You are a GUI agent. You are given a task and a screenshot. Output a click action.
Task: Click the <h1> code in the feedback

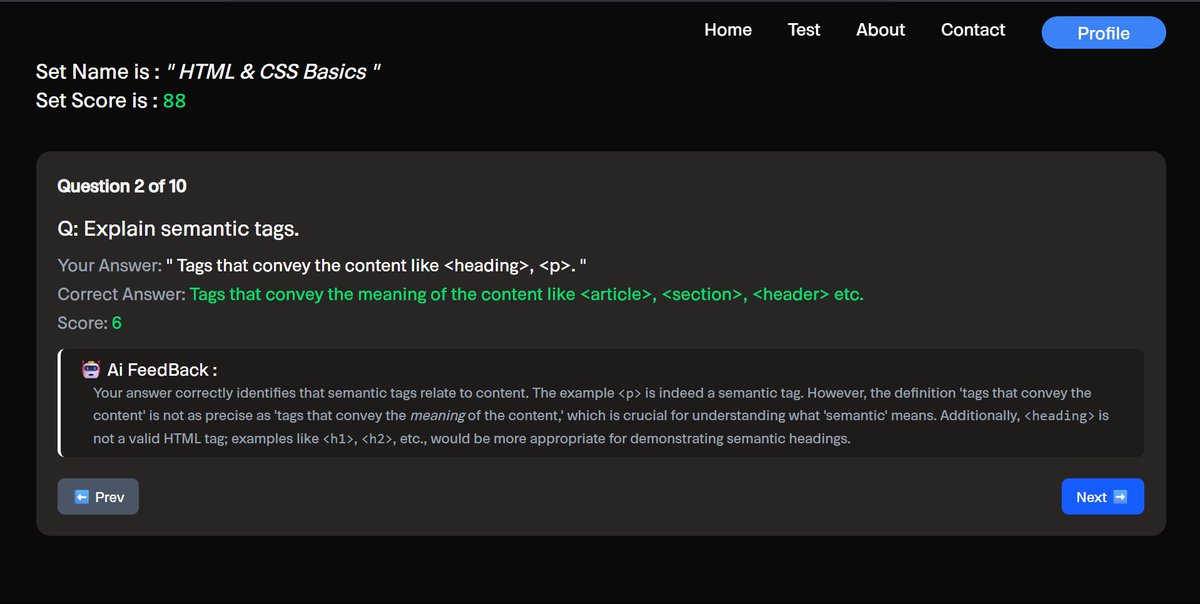point(337,438)
